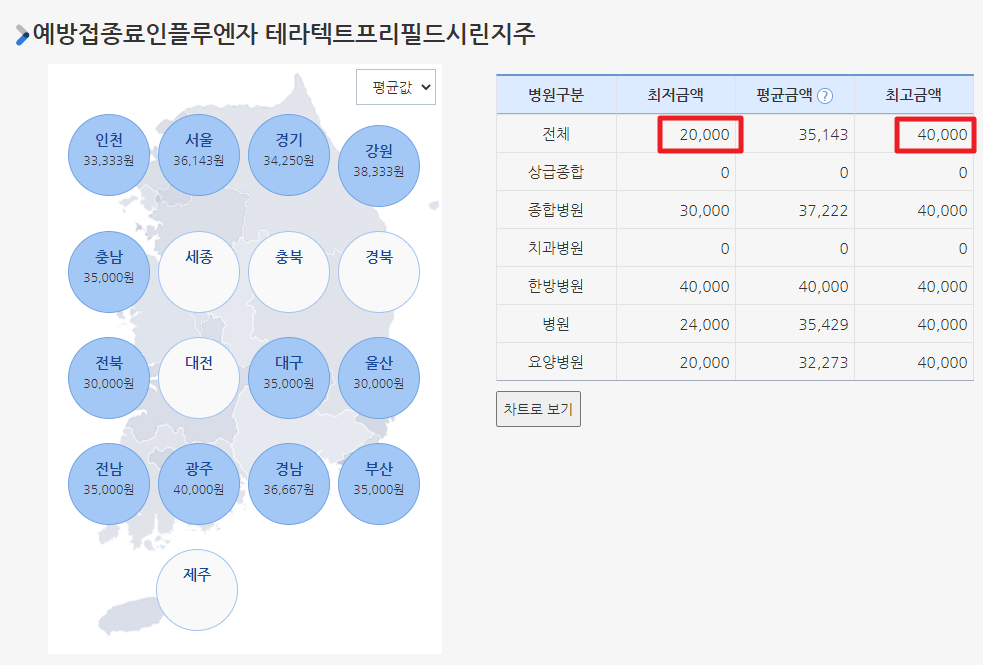Click the help icon next to 평균금액

coord(825,96)
